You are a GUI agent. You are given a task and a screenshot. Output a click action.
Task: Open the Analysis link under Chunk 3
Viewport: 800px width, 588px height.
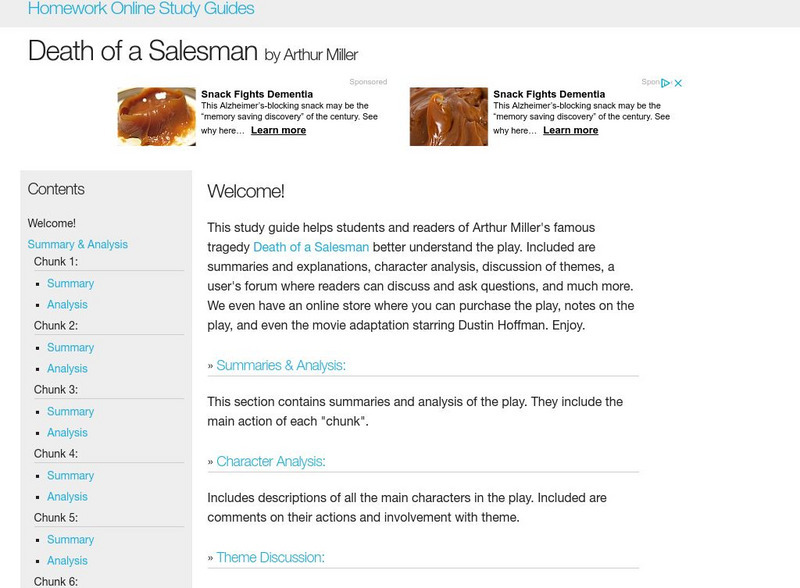point(68,433)
